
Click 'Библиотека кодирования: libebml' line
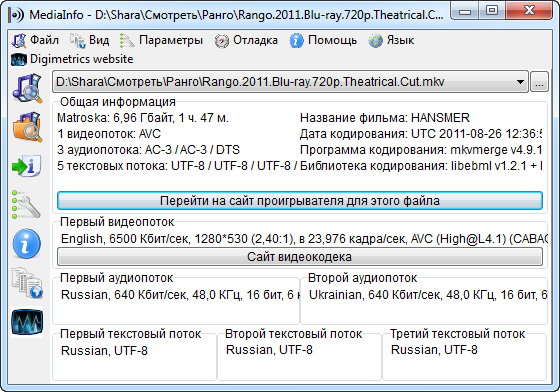(x=421, y=166)
